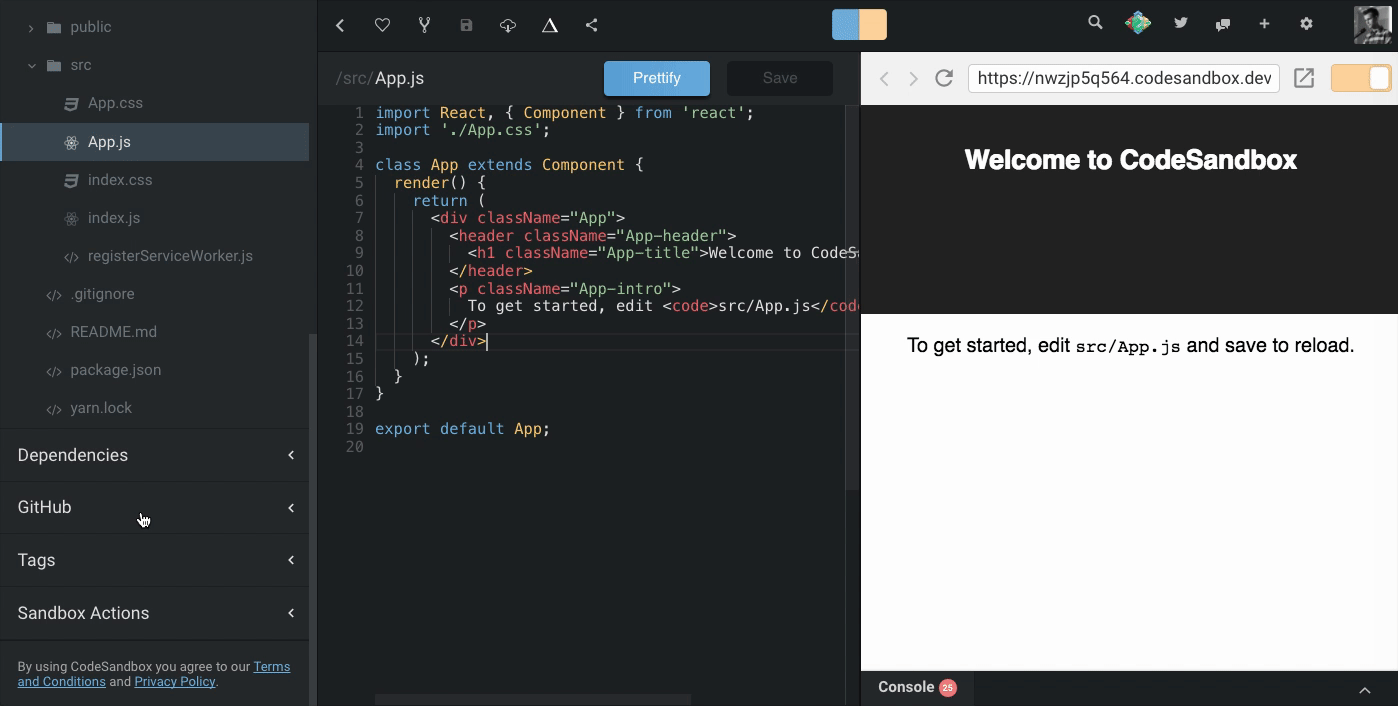Open the Console tab
This screenshot has height=706, width=1398.
click(906, 687)
